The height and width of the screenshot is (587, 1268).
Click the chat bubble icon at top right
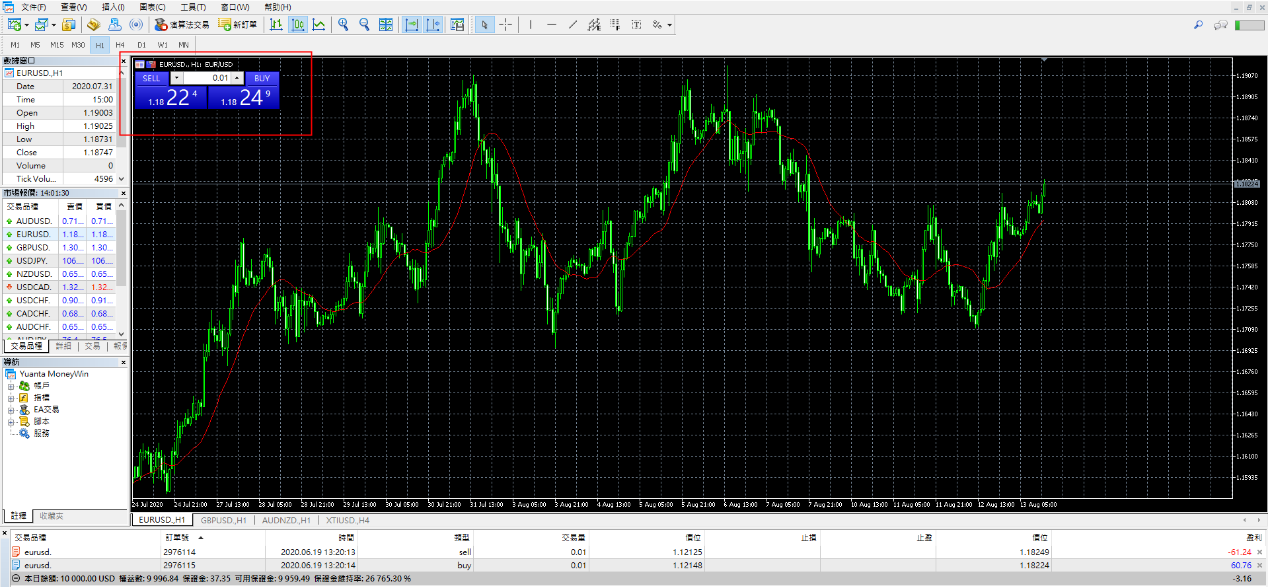pyautogui.click(x=1220, y=24)
